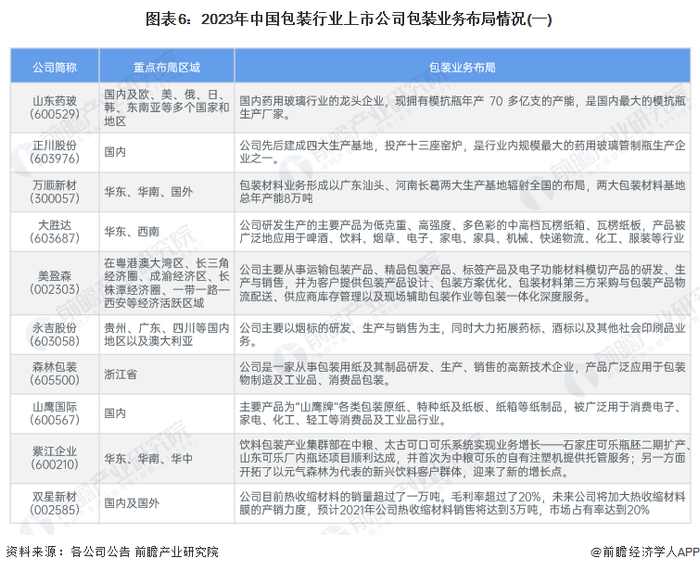Click the chart title 图表6 heading
The height and width of the screenshot is (571, 700).
349,20
